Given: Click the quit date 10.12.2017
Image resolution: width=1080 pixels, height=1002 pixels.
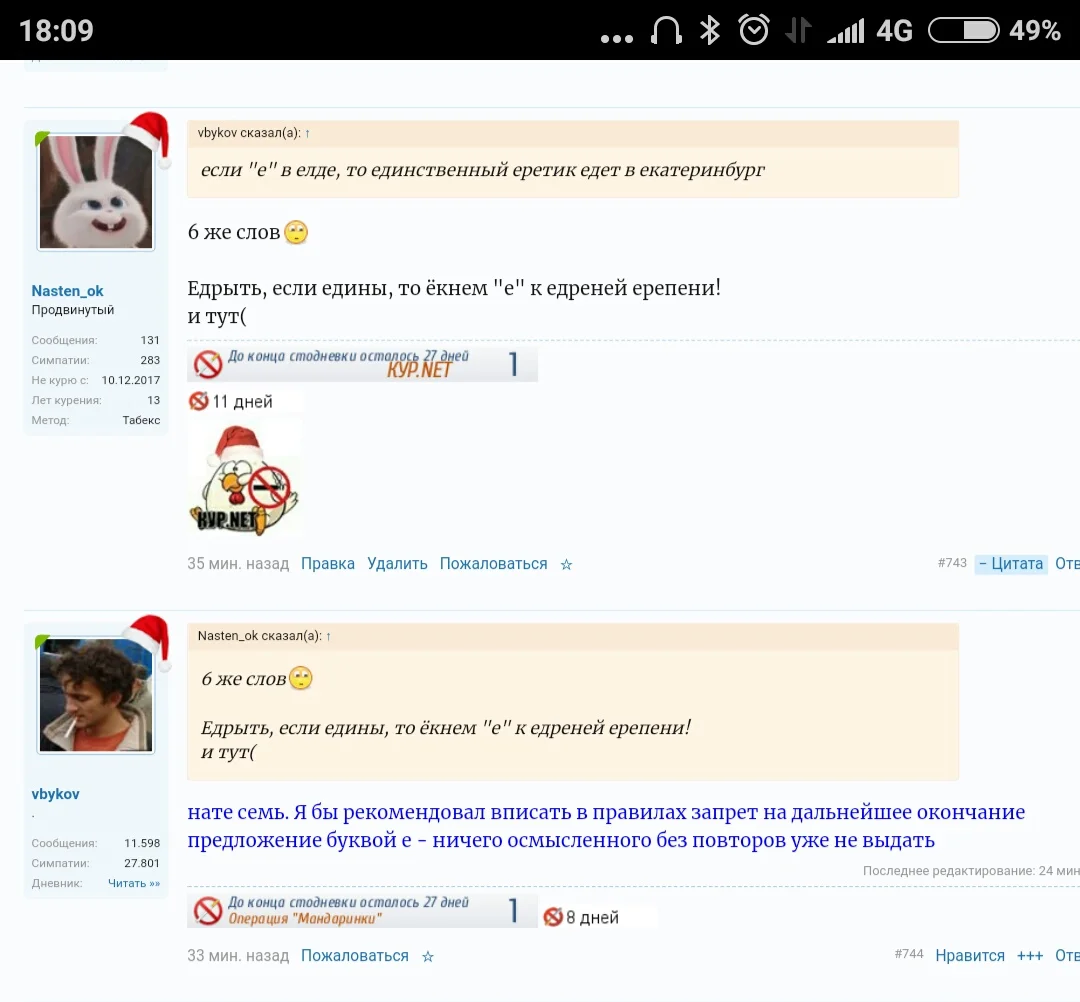Looking at the screenshot, I should pos(131,380).
